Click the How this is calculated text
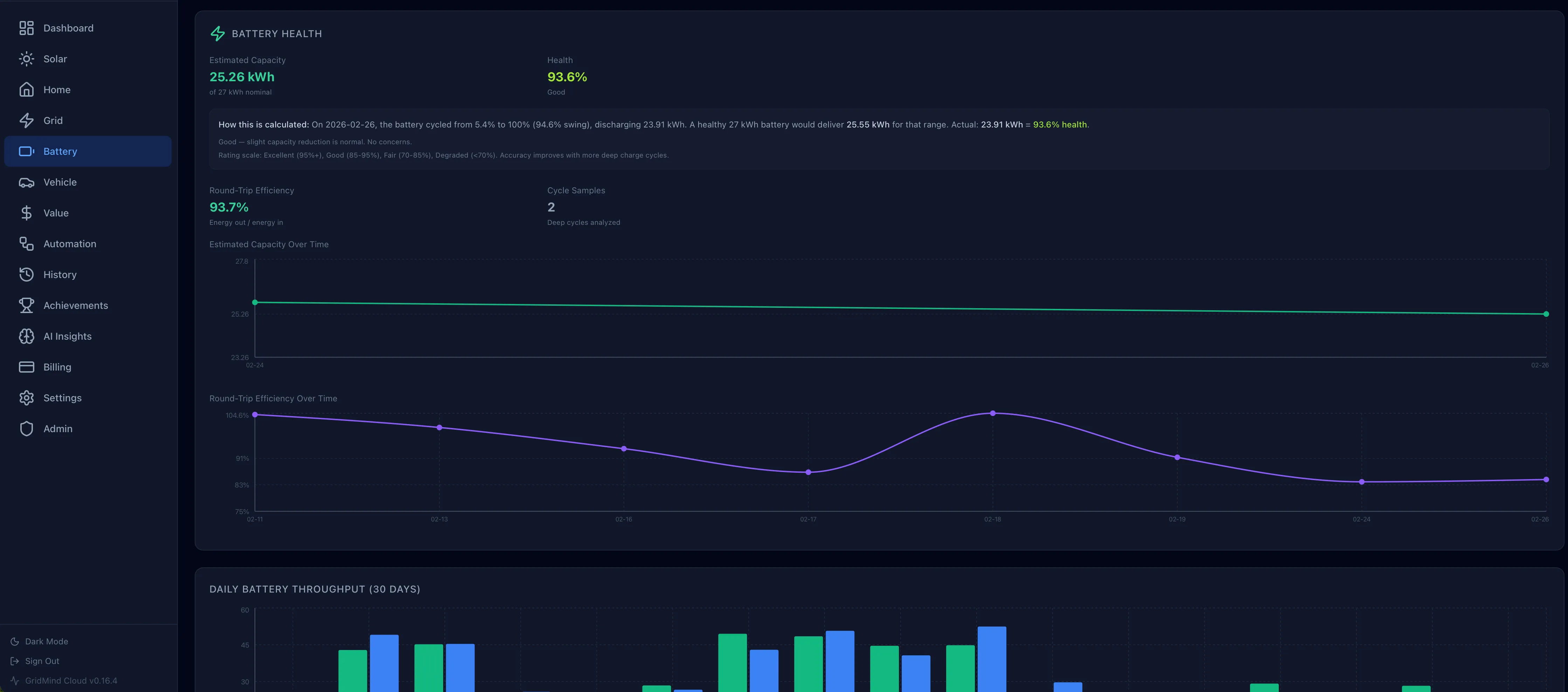 coord(264,125)
